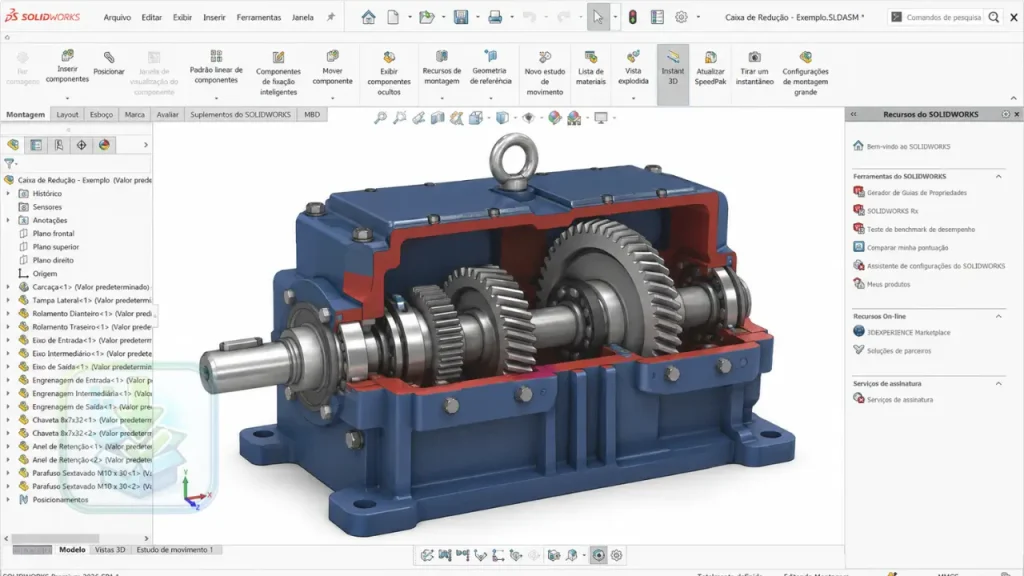Open the Editar menu

click(x=152, y=18)
